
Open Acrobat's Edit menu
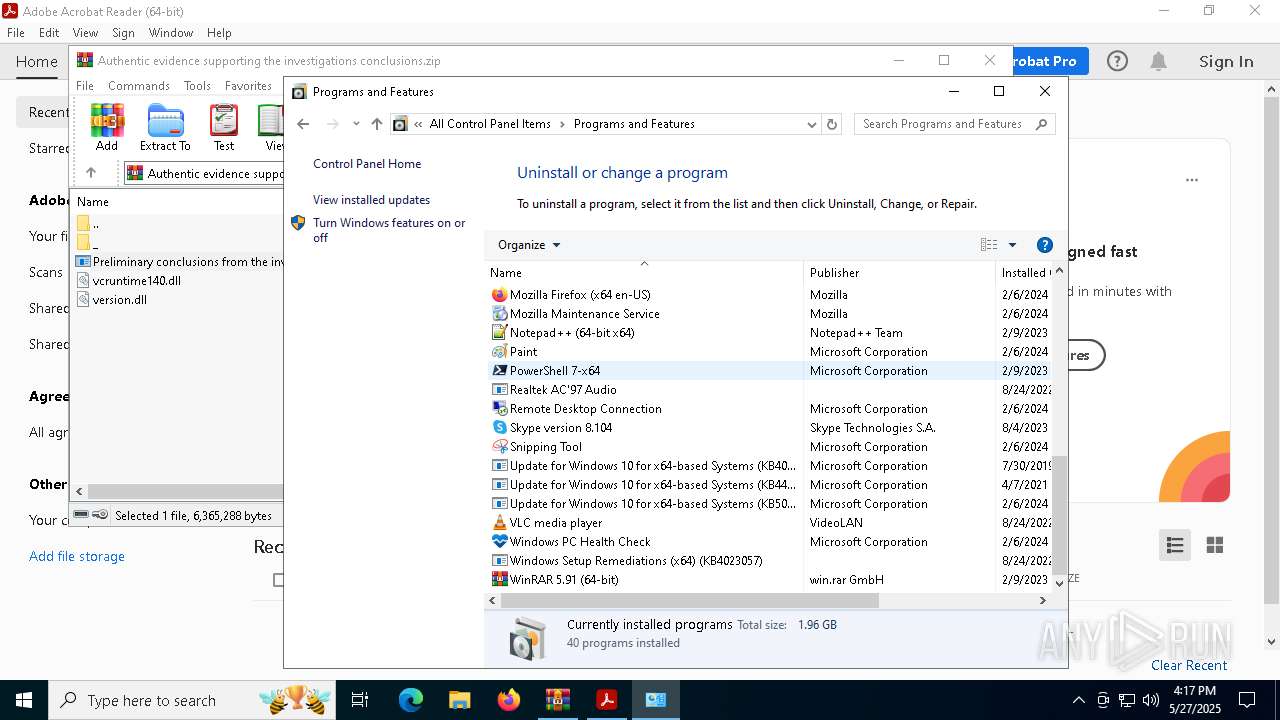coord(49,33)
